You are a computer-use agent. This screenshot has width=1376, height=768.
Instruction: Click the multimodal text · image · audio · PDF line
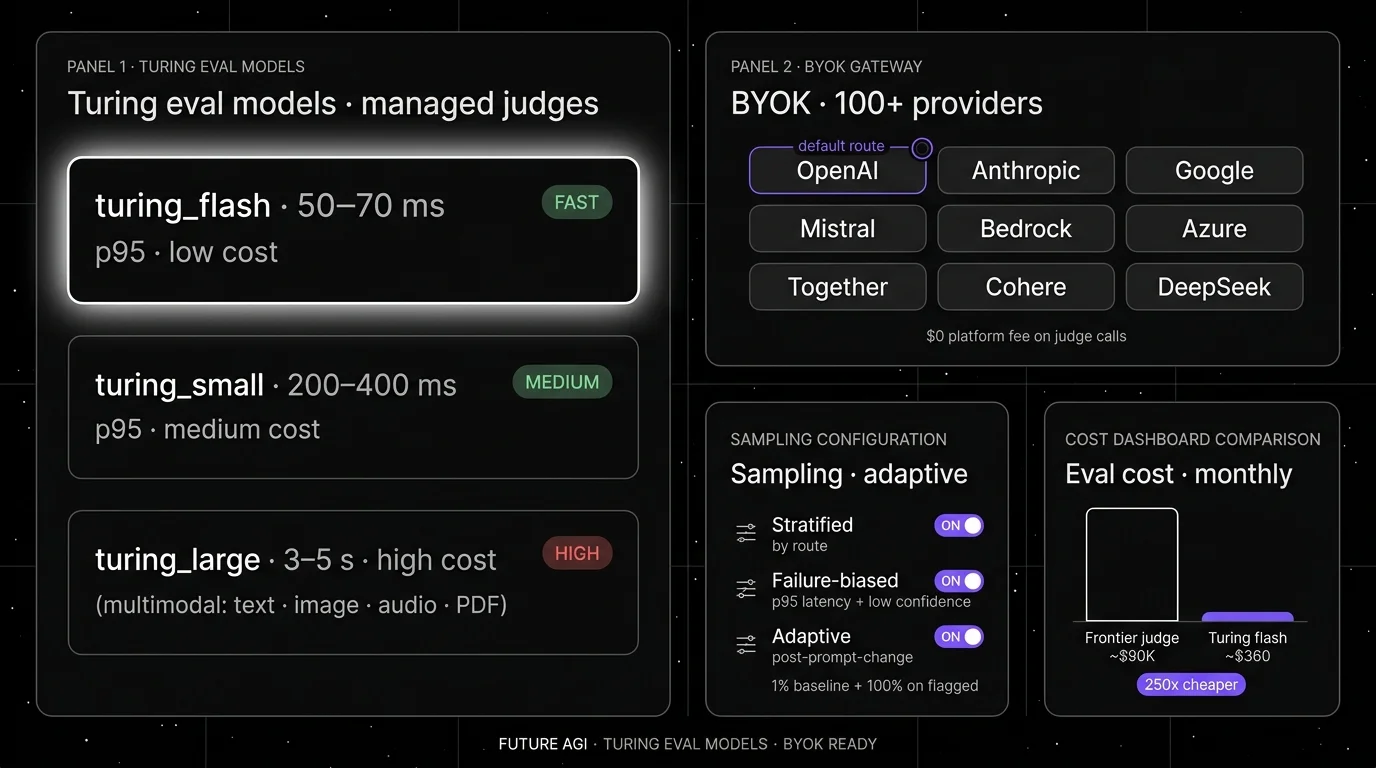coord(301,605)
